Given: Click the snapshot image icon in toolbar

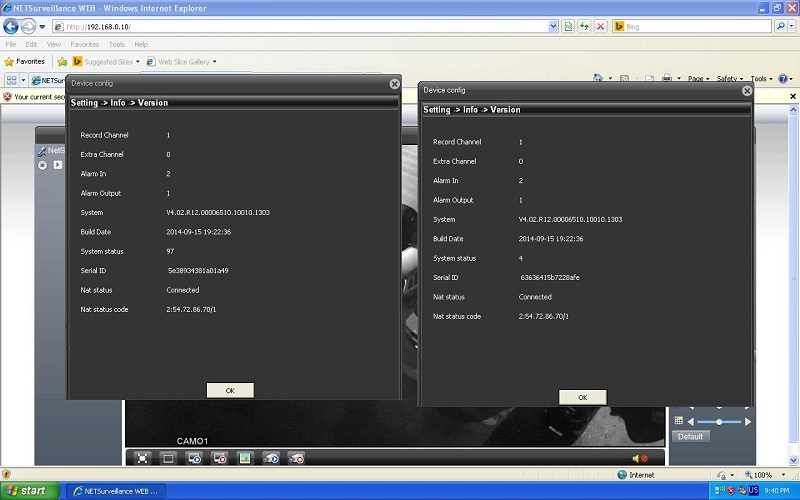Looking at the screenshot, I should point(245,458).
